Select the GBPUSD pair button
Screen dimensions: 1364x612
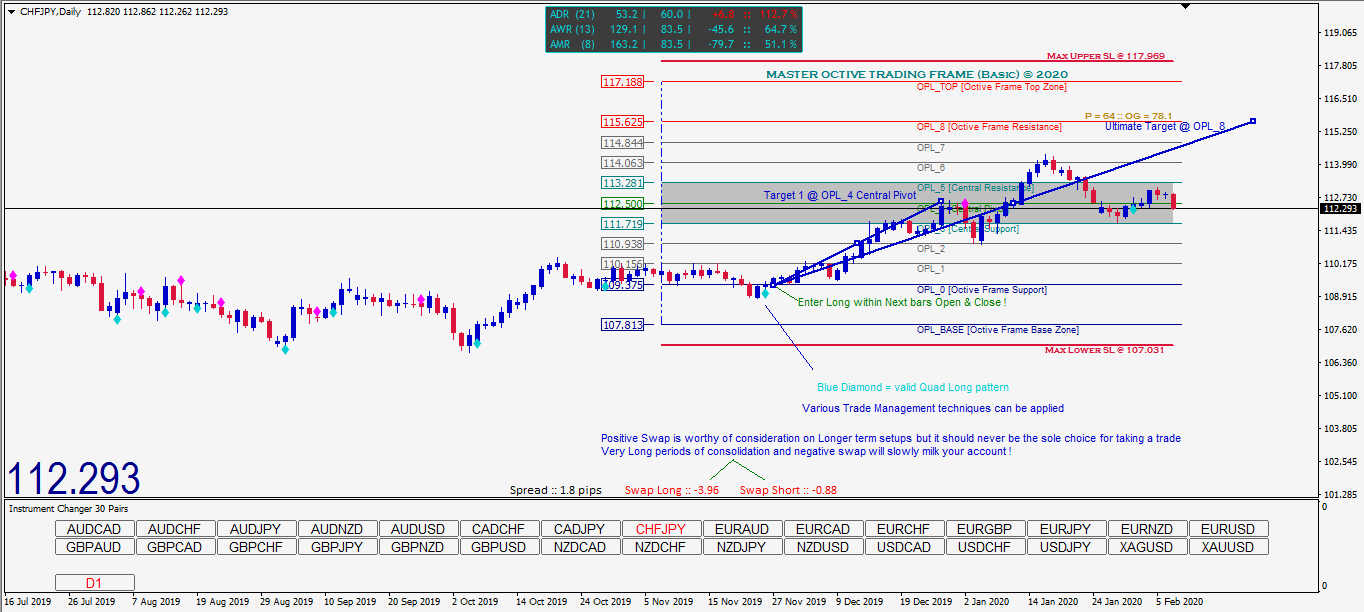point(499,547)
